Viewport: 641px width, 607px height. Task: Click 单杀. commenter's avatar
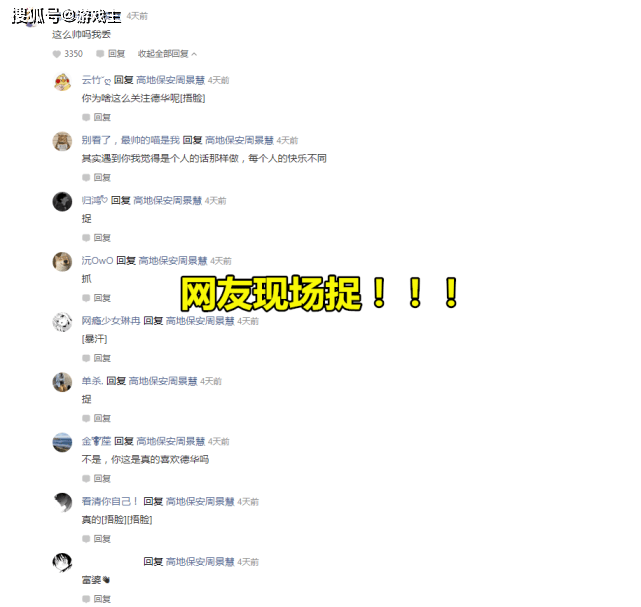(62, 382)
